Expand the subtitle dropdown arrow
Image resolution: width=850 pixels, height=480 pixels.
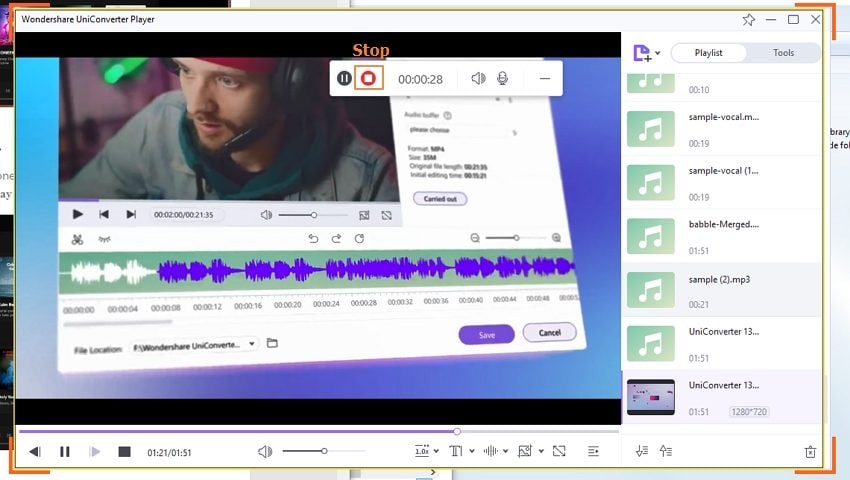click(x=472, y=451)
